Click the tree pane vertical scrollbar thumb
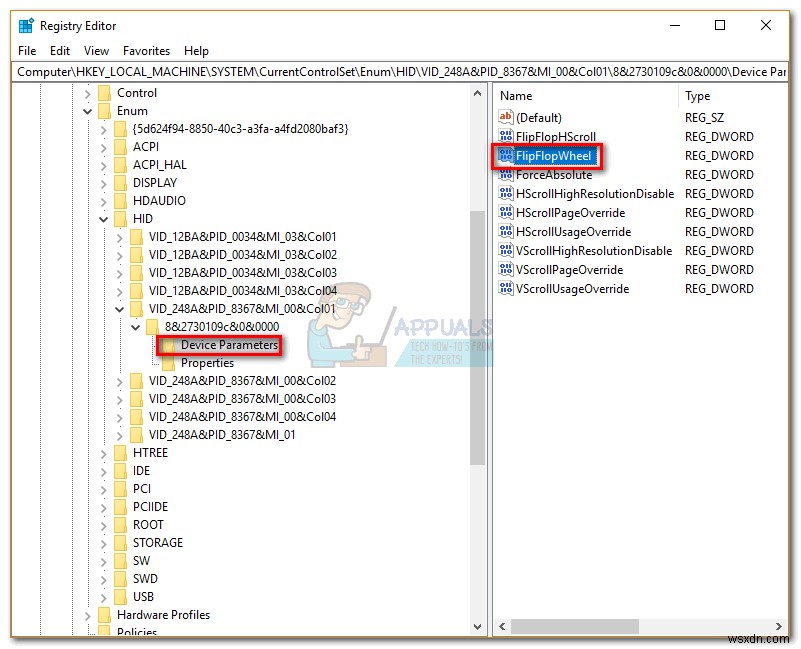This screenshot has height=649, width=801. [x=477, y=338]
